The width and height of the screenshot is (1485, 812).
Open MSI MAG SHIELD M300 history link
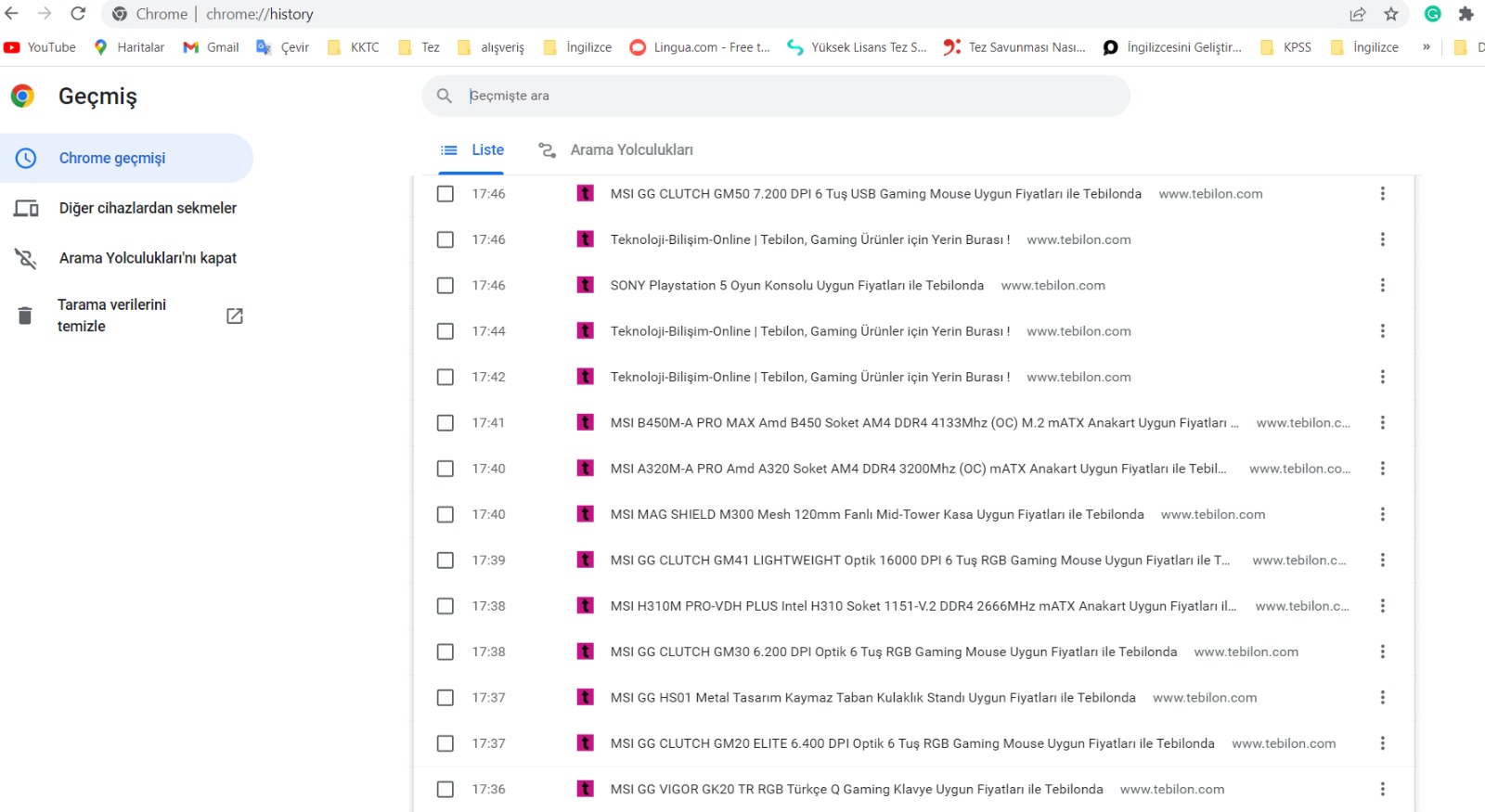[x=877, y=514]
